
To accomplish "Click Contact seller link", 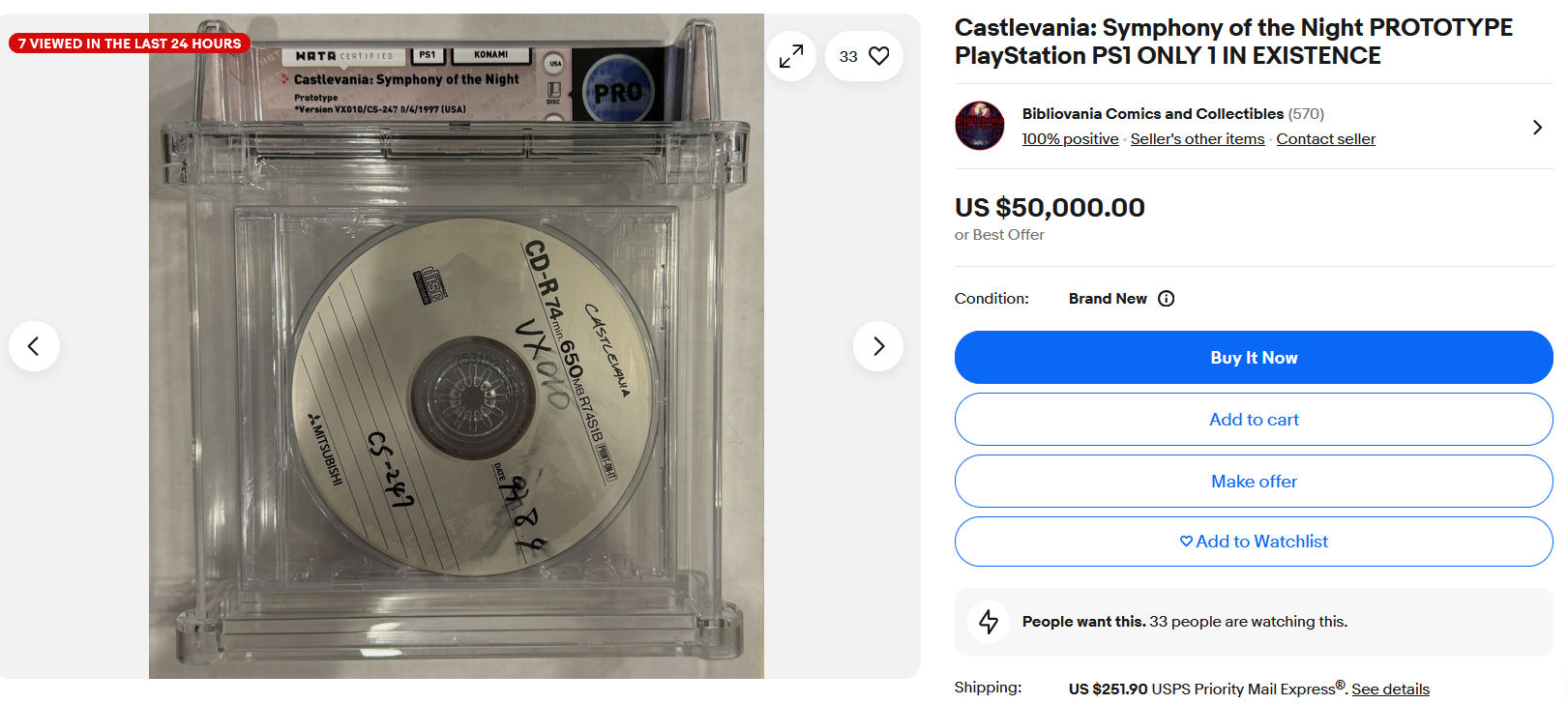I will [x=1325, y=139].
